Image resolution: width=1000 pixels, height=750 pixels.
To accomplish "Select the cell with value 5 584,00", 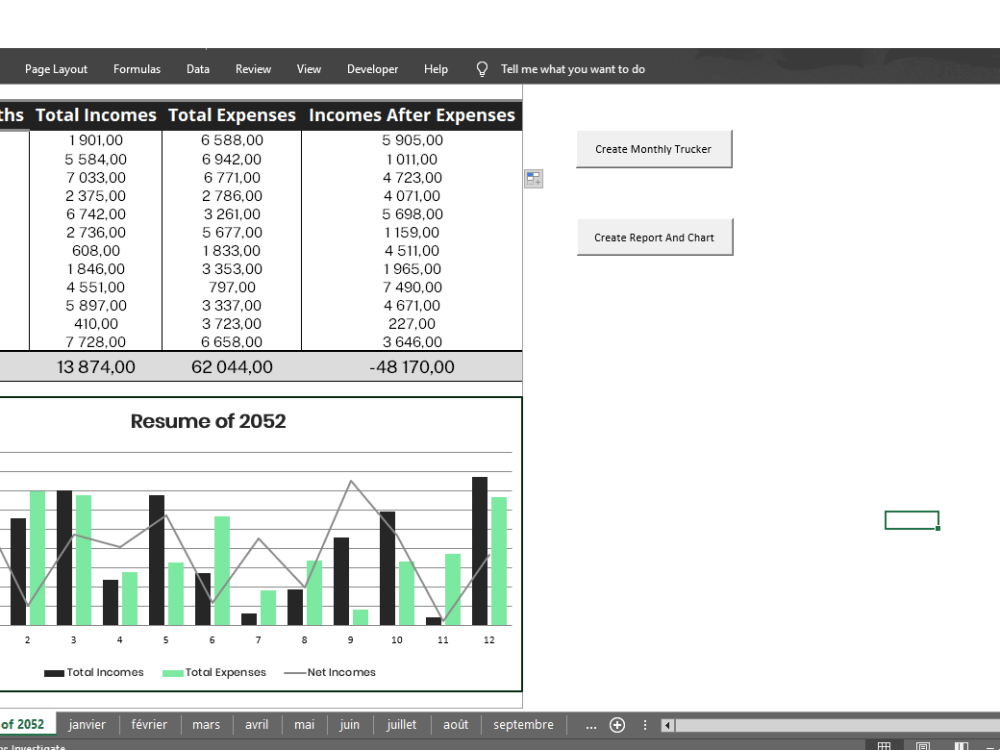I will tap(96, 159).
